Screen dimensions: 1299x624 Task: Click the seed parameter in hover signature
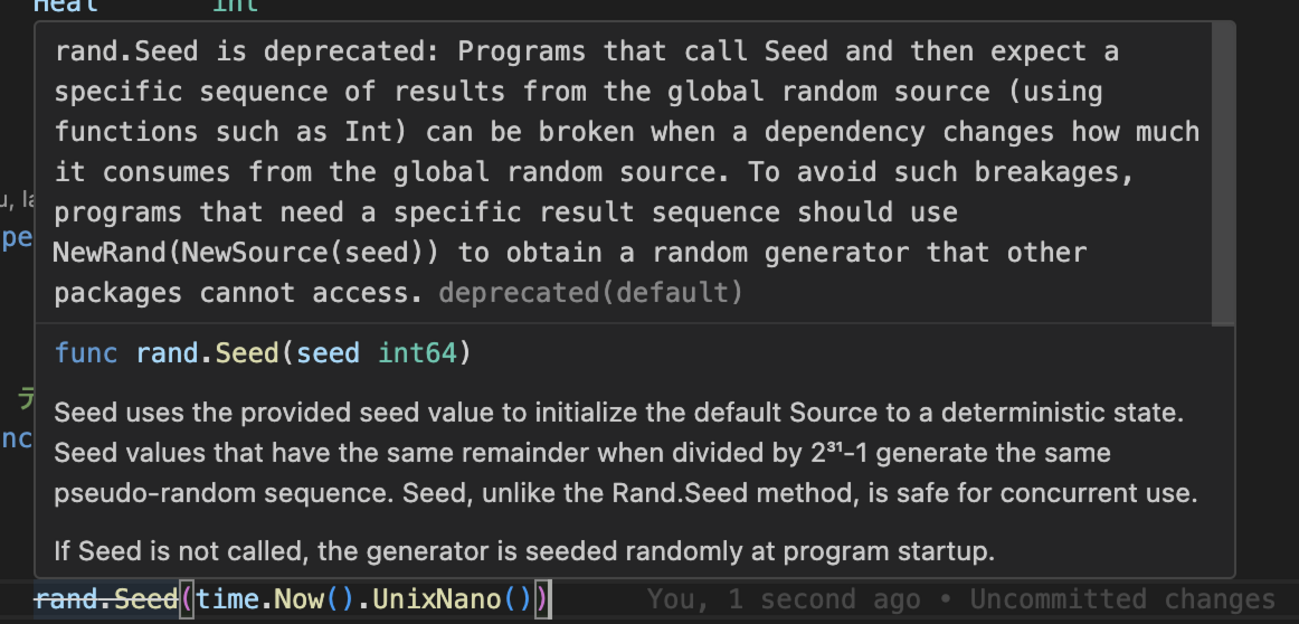pyautogui.click(x=327, y=353)
